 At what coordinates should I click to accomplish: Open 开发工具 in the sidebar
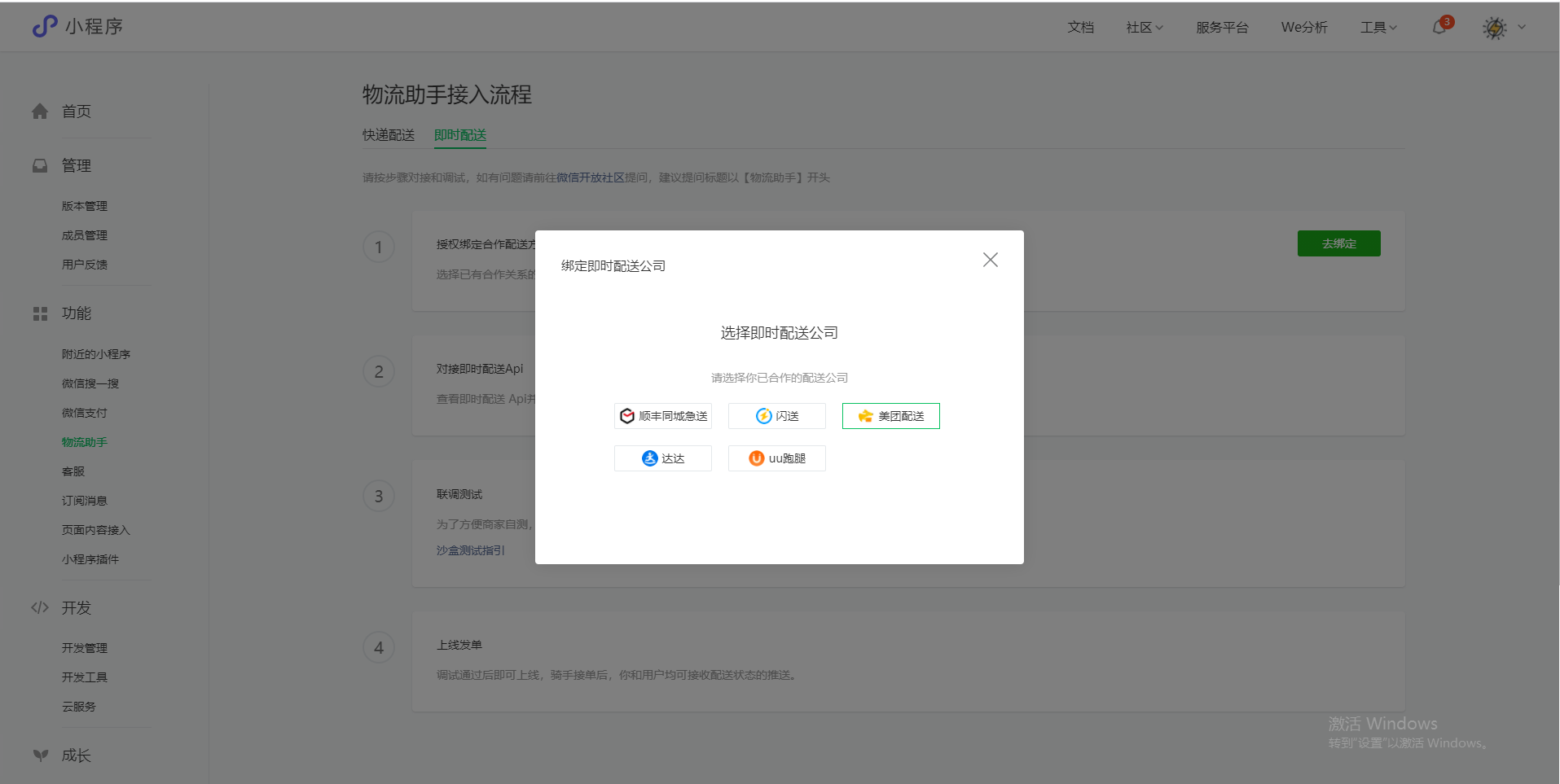pyautogui.click(x=85, y=677)
